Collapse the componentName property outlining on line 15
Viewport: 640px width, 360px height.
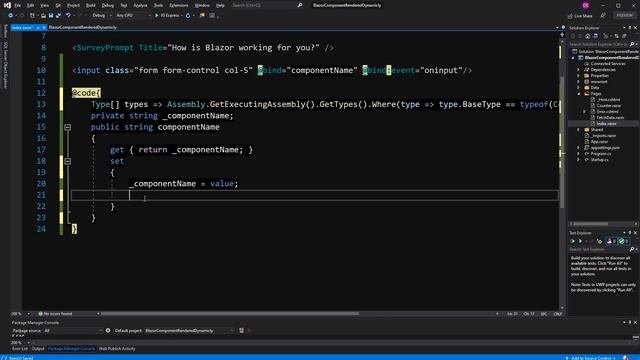tap(68, 127)
